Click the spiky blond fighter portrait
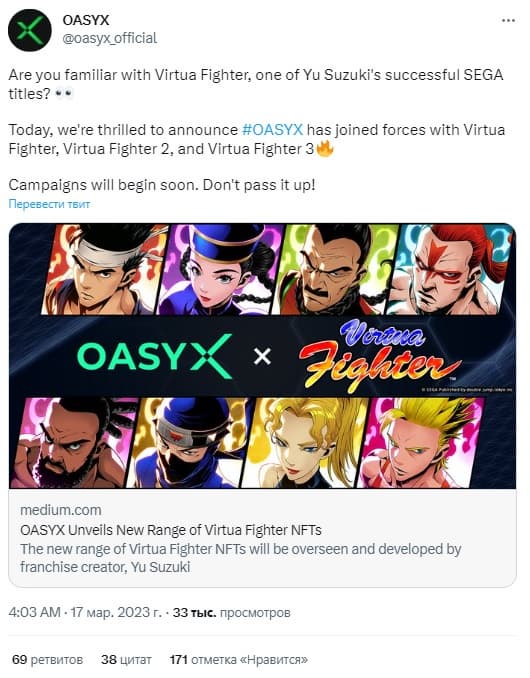 point(420,443)
